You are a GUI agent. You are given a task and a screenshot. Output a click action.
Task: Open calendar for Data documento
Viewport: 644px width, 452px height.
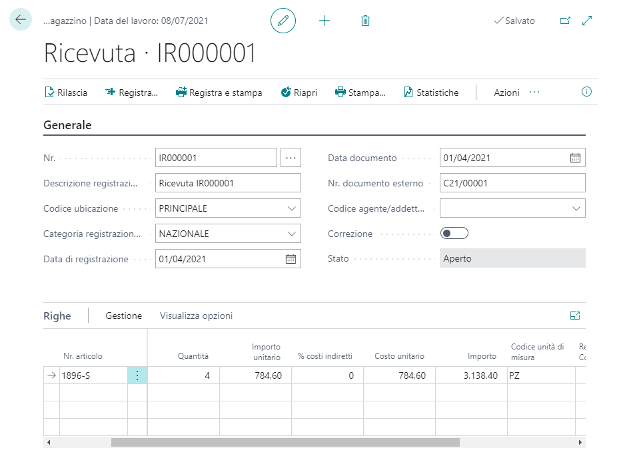[x=575, y=158]
